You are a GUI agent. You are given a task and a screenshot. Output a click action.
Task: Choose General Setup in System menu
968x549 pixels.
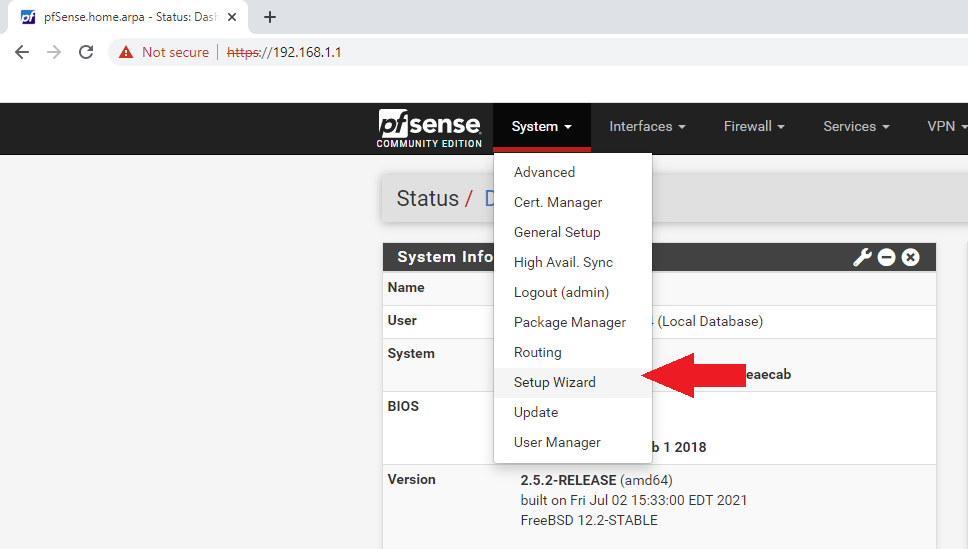pos(572,232)
